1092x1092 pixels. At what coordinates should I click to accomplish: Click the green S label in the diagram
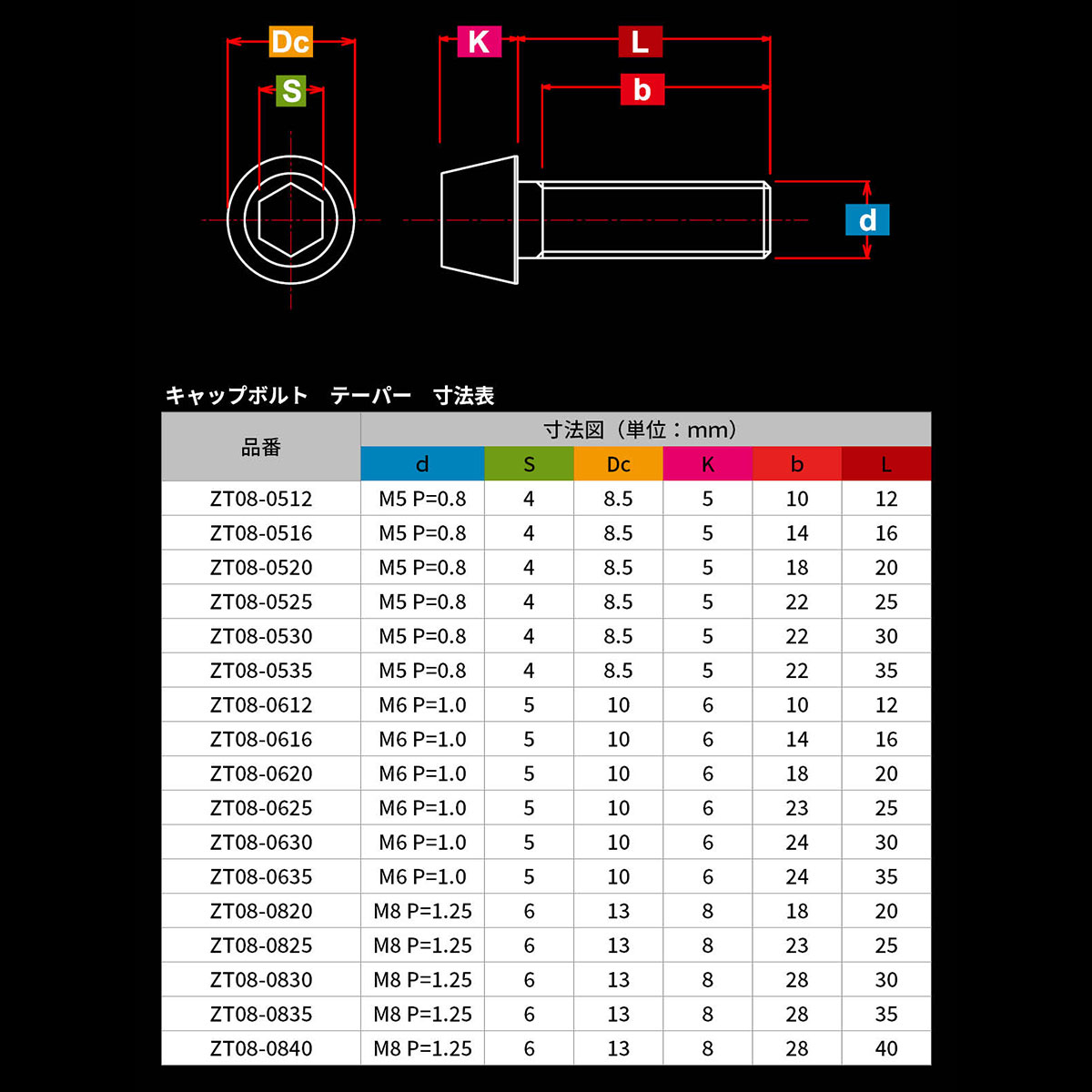291,91
